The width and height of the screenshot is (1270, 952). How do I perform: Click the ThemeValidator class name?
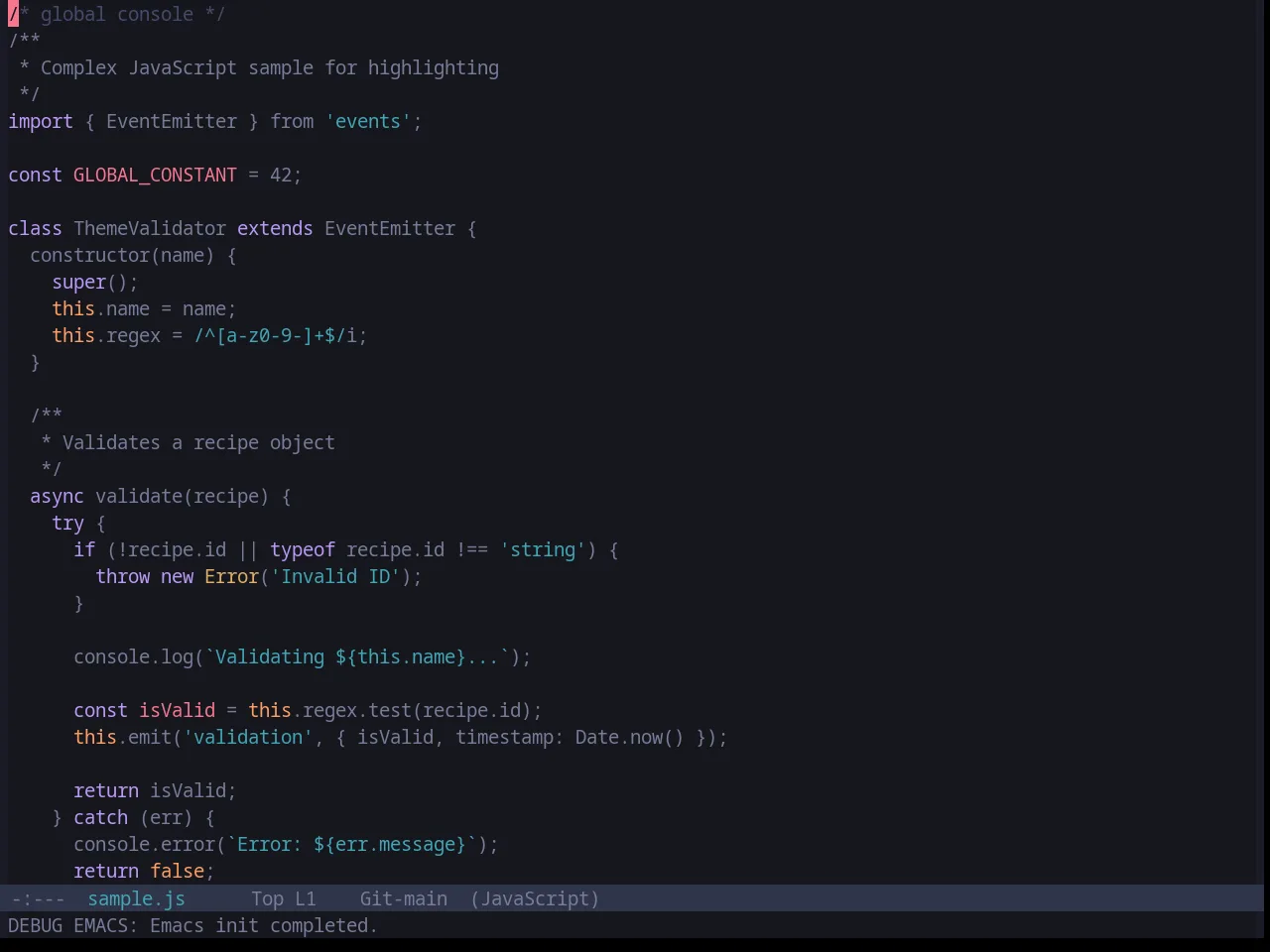(x=150, y=228)
